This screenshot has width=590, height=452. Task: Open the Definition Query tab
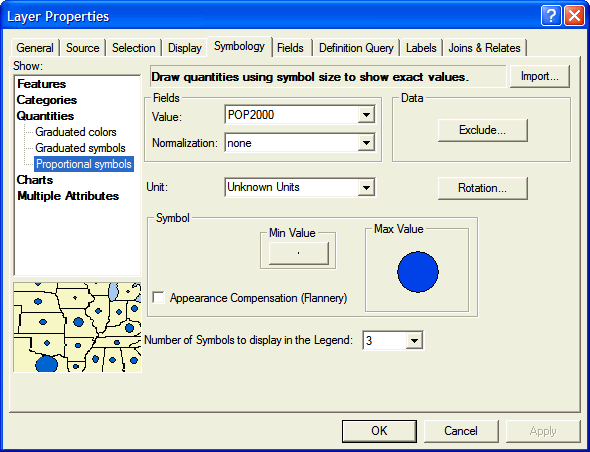(x=356, y=48)
